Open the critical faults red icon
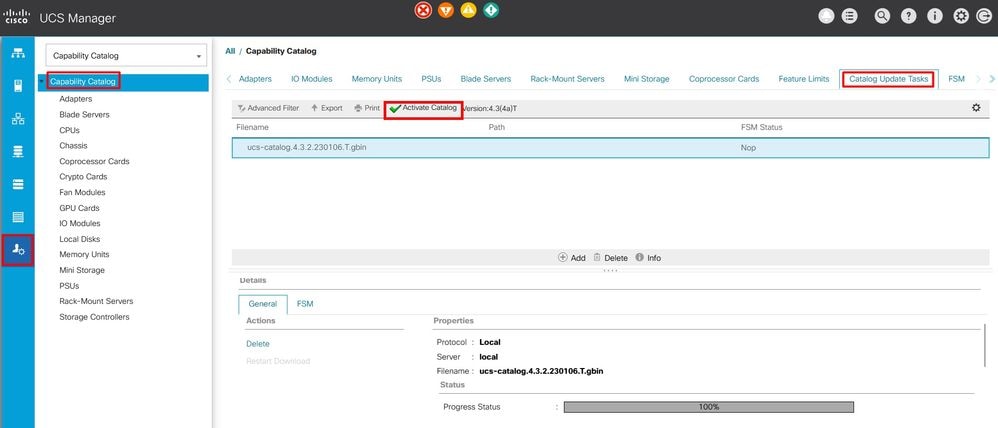The width and height of the screenshot is (998, 428). [x=423, y=11]
